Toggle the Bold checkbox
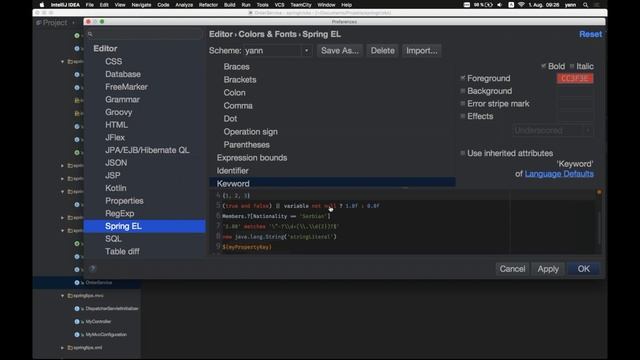Screen dimensions: 640x360 pyautogui.click(x=543, y=66)
